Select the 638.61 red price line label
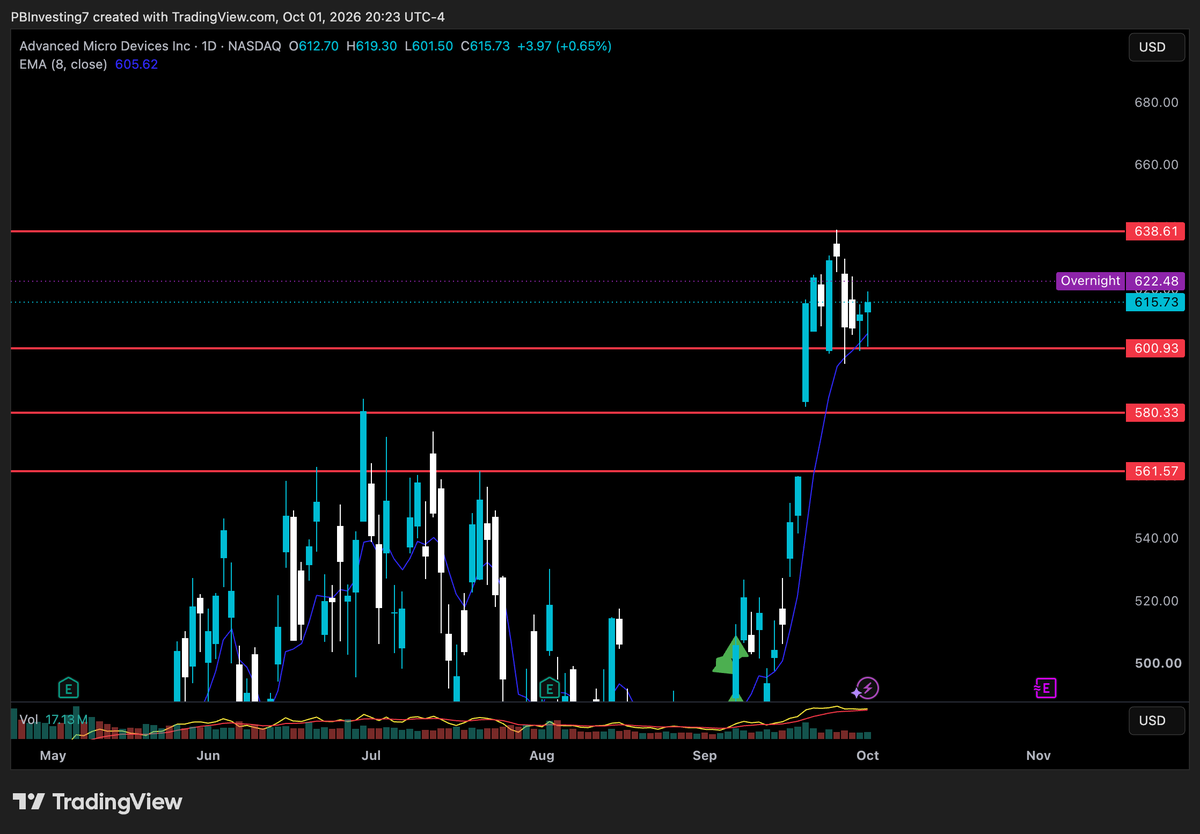This screenshot has height=834, width=1200. [1155, 231]
